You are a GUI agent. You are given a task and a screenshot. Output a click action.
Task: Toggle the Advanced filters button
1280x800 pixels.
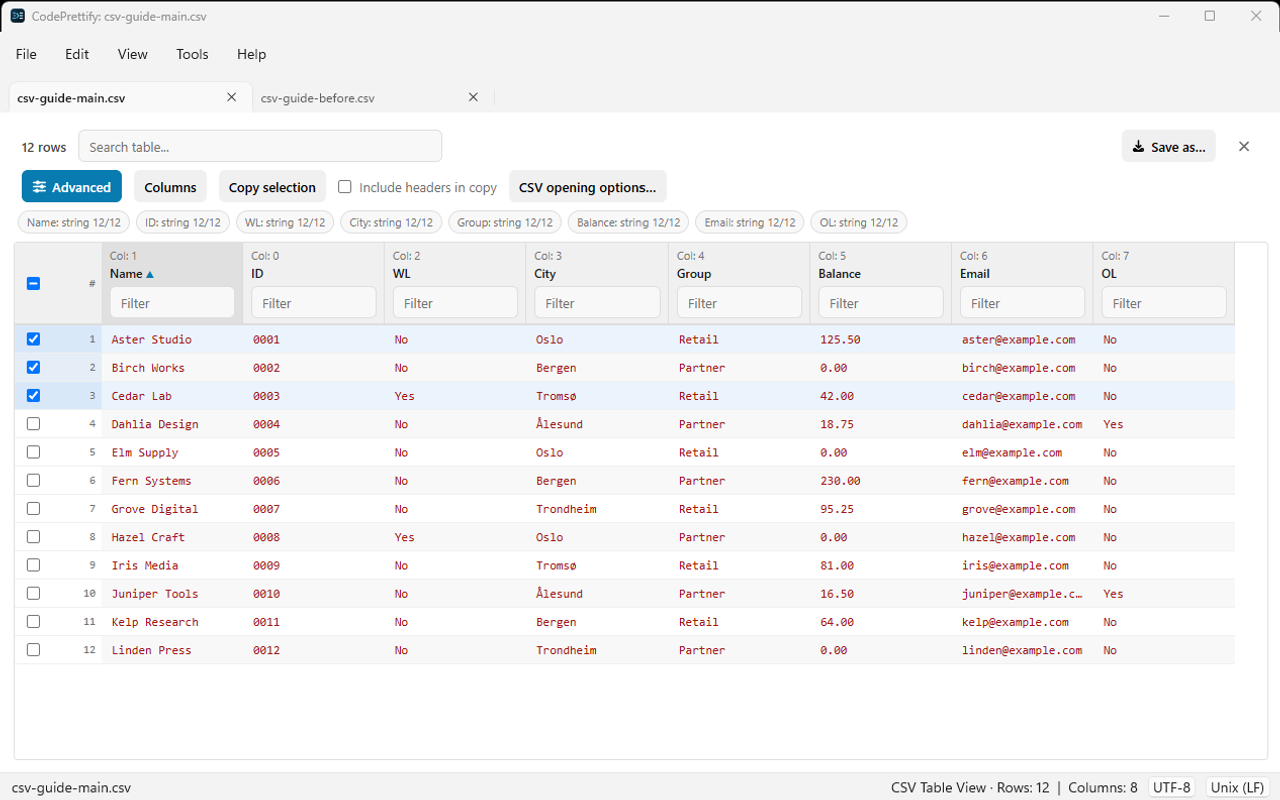click(72, 187)
